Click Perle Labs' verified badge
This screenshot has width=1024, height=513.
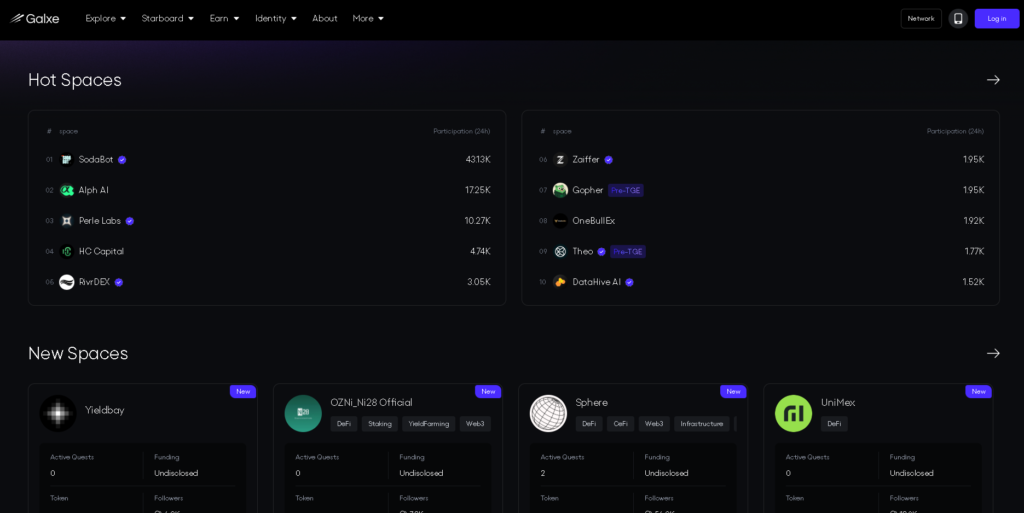pos(129,221)
